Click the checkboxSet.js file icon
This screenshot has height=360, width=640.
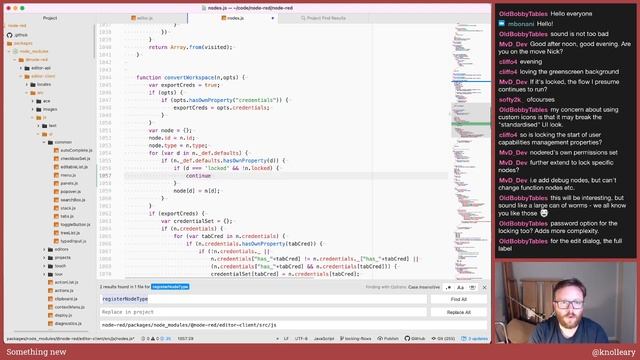[57, 158]
